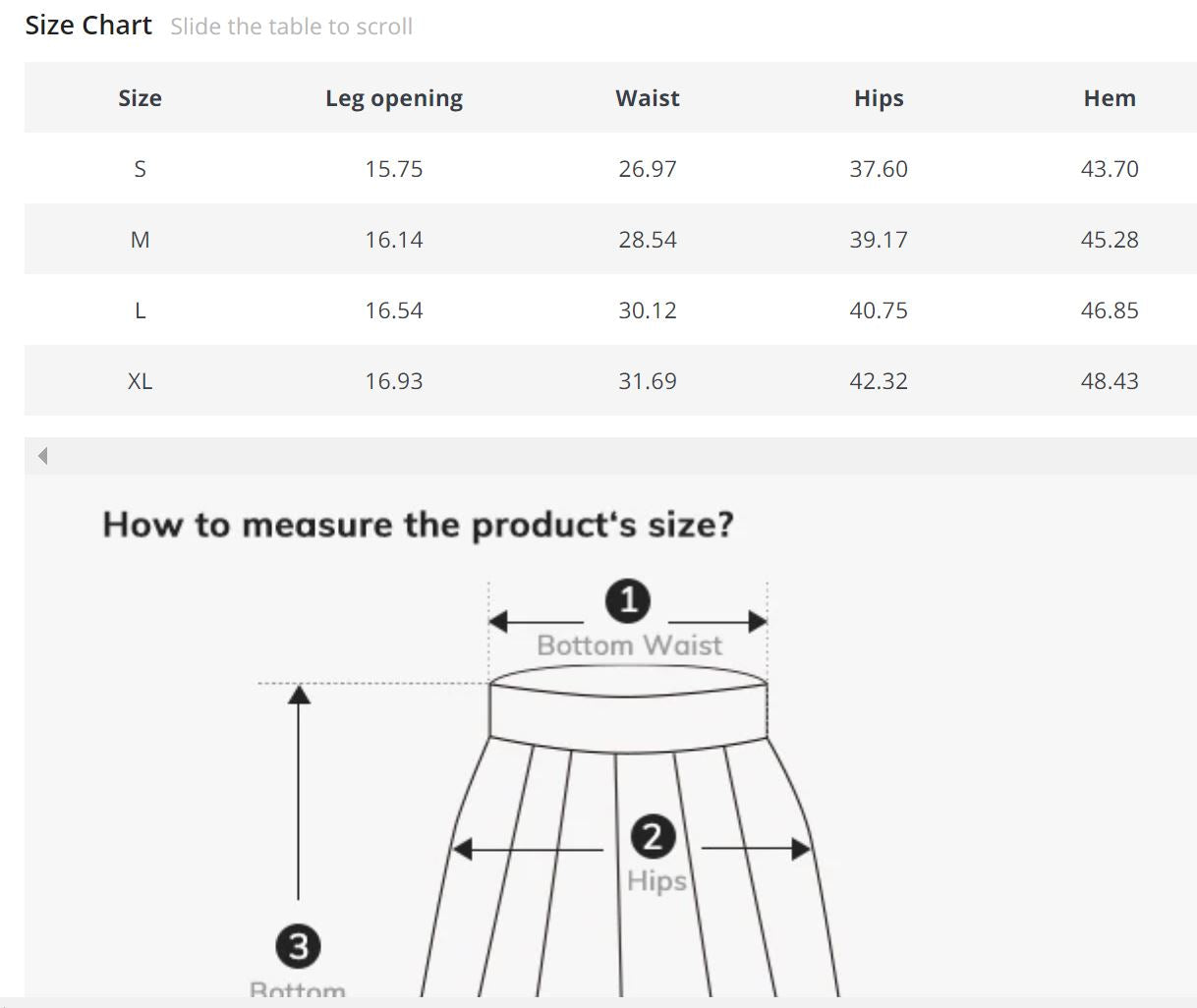This screenshot has height=1008, width=1197.
Task: Select the Leg opening column header
Action: click(x=394, y=98)
